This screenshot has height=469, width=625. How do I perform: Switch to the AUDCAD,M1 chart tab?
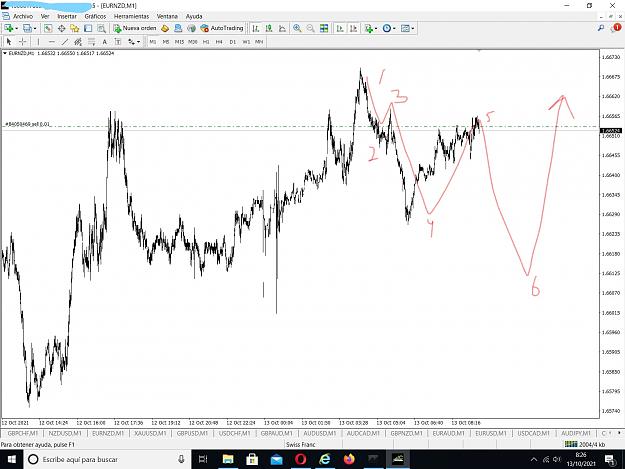point(364,433)
